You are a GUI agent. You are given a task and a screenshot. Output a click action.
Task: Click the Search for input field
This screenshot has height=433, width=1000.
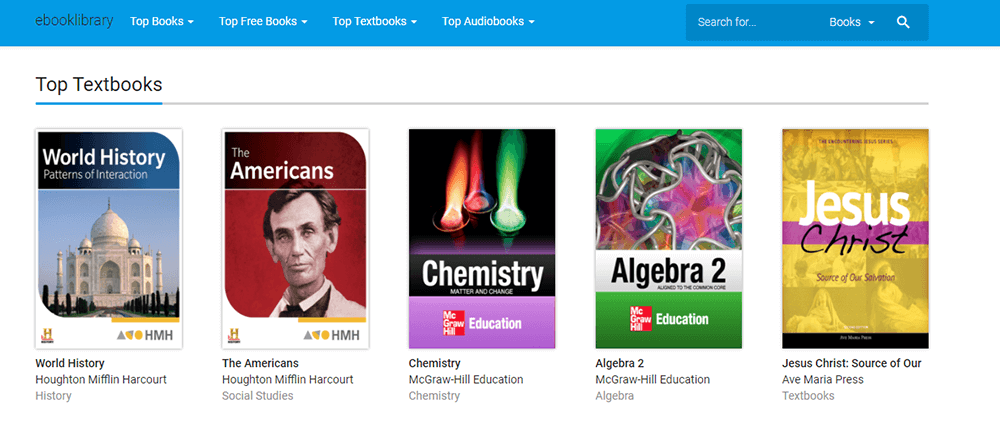[755, 22]
